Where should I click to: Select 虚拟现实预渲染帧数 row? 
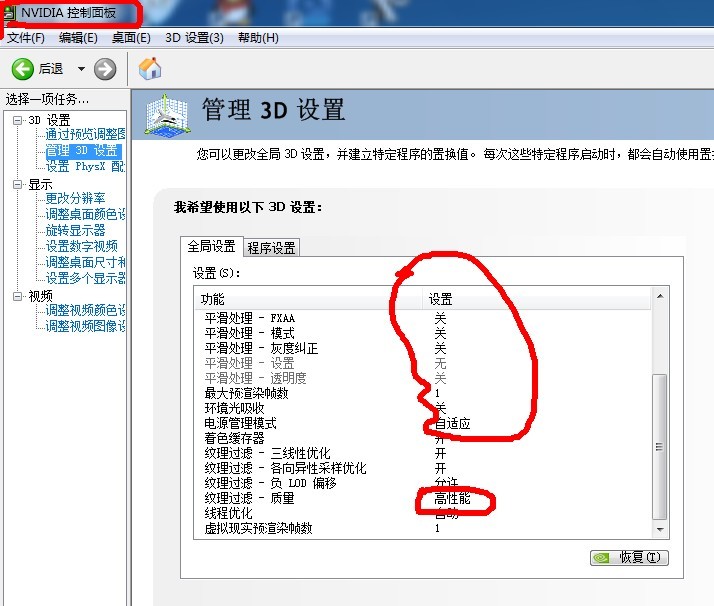[423, 528]
